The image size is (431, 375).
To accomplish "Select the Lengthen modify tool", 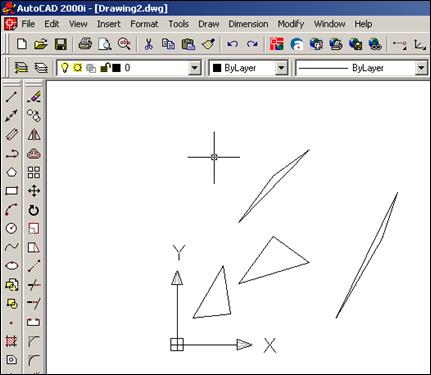I will click(x=34, y=266).
